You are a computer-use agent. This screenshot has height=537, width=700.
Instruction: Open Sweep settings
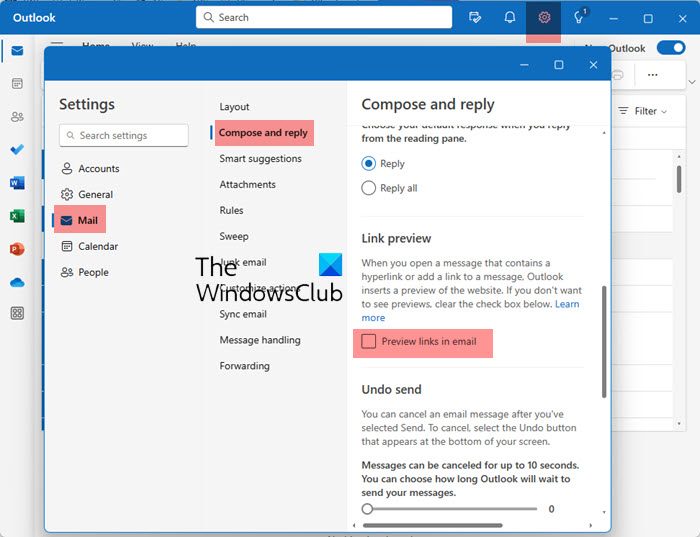click(x=233, y=236)
